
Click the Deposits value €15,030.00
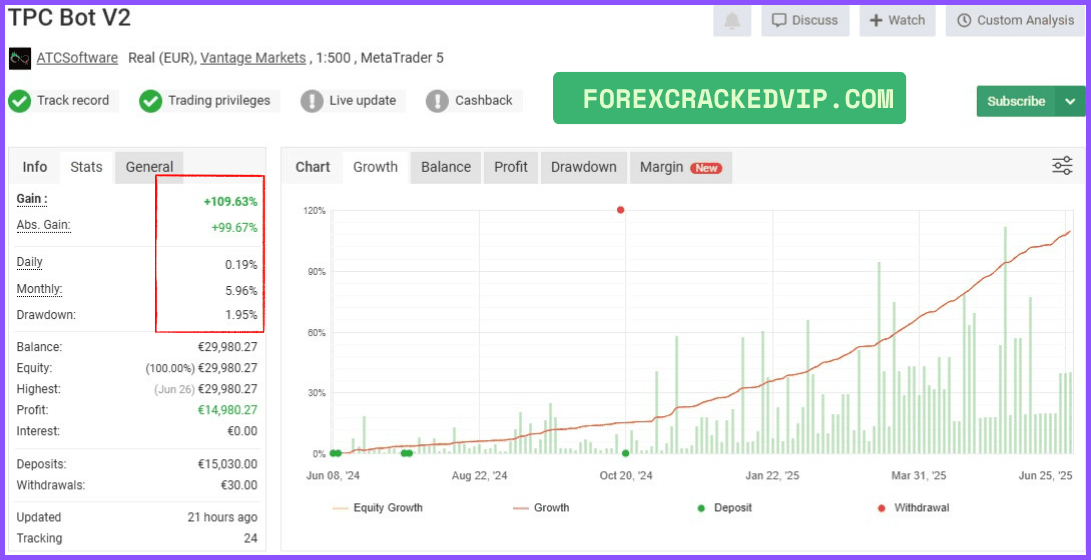coord(228,464)
